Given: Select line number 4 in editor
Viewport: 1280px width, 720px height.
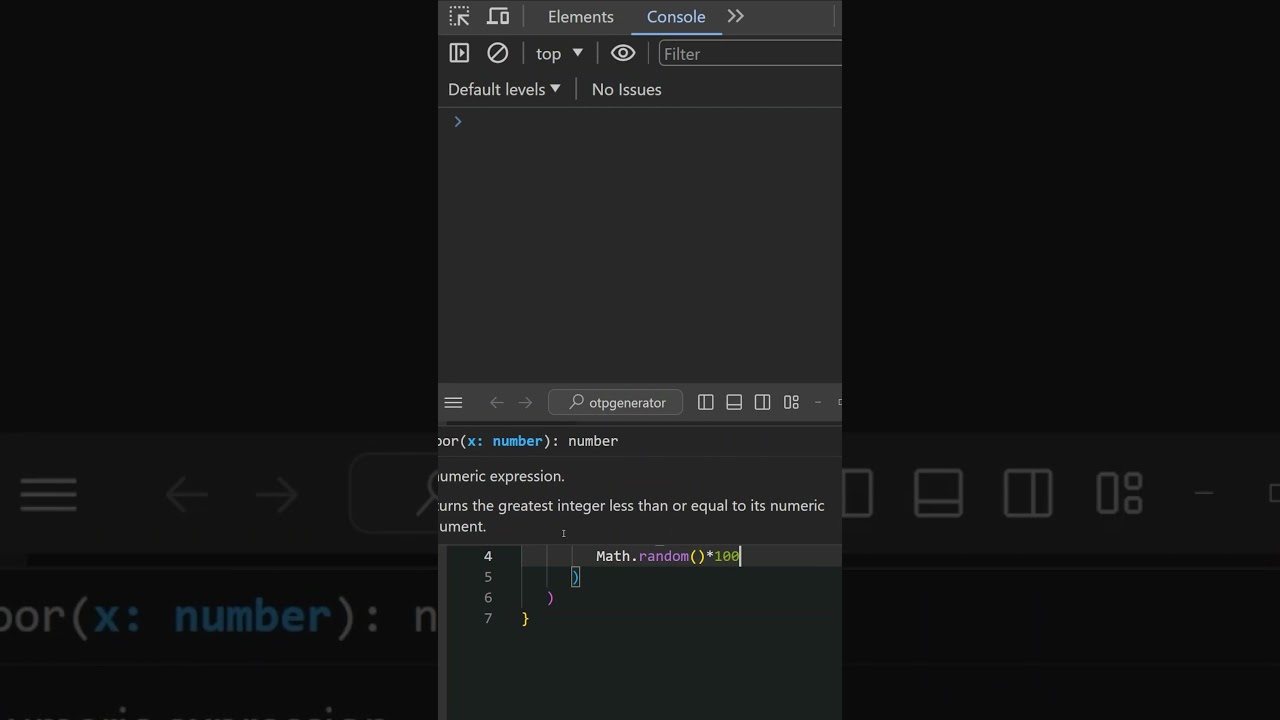Looking at the screenshot, I should coord(488,556).
